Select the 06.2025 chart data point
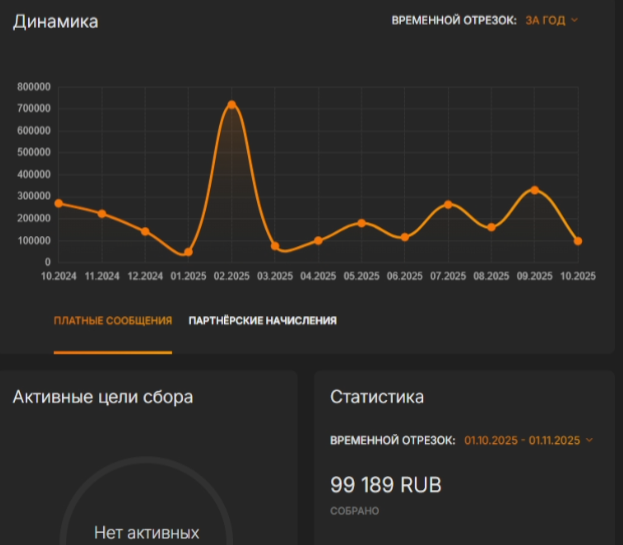623x545 pixels. point(405,237)
